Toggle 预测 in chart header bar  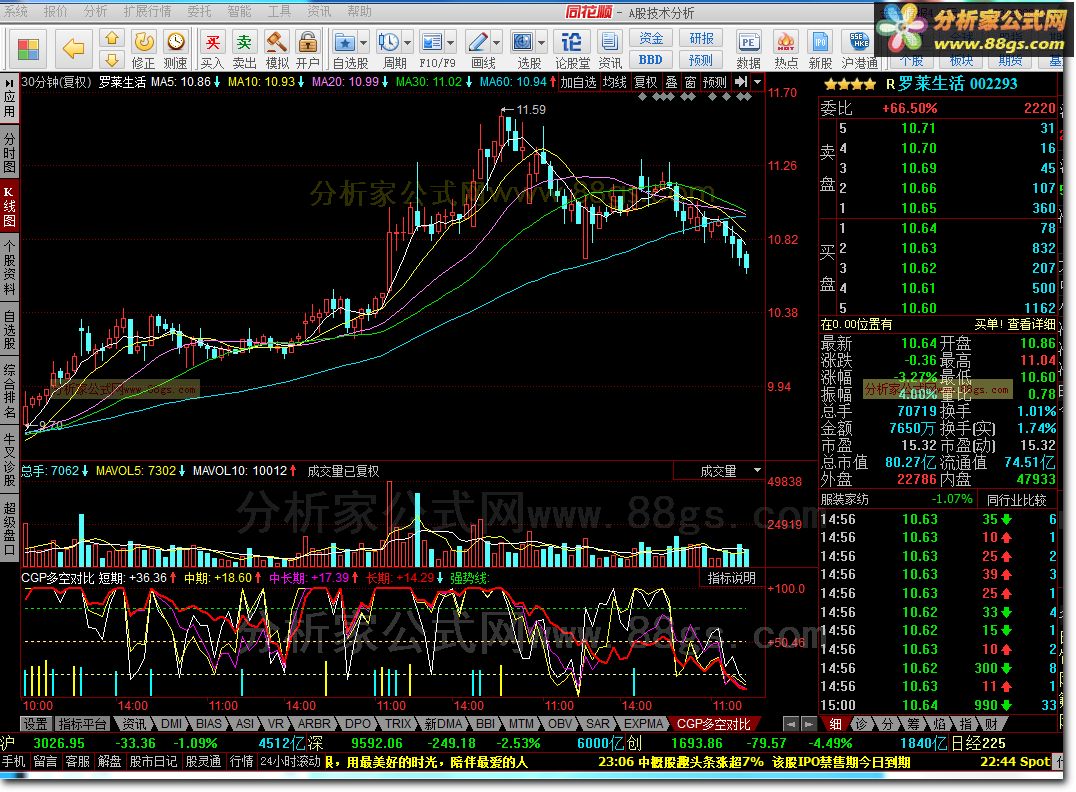click(714, 82)
